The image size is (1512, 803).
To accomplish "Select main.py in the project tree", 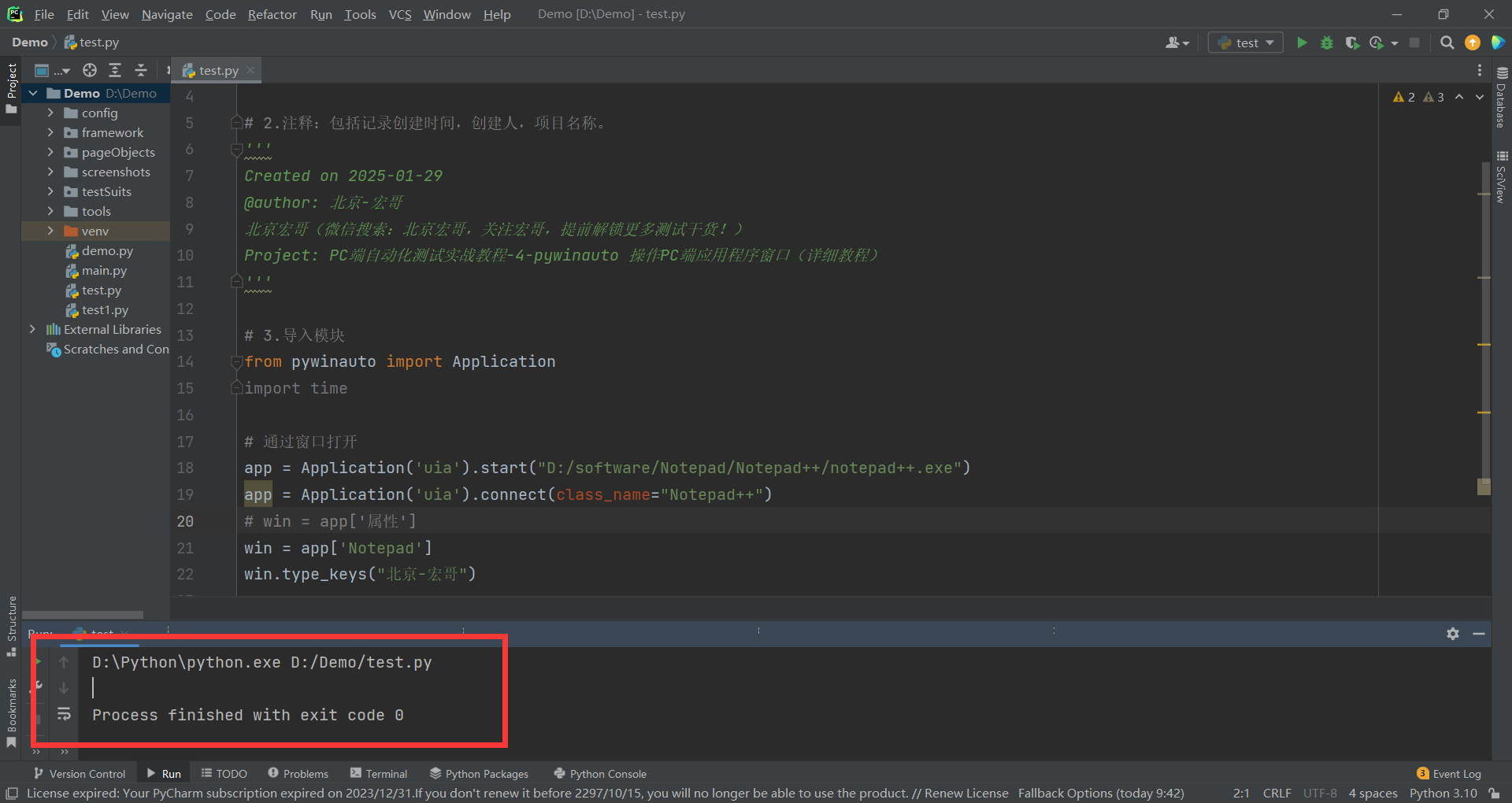I will [x=104, y=270].
